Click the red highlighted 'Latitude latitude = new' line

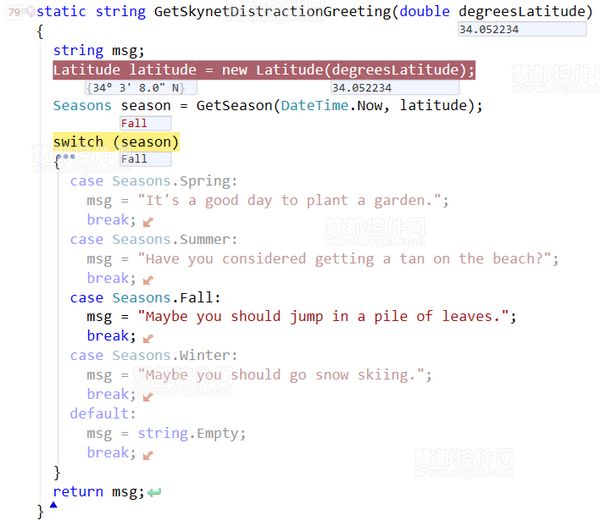264,70
